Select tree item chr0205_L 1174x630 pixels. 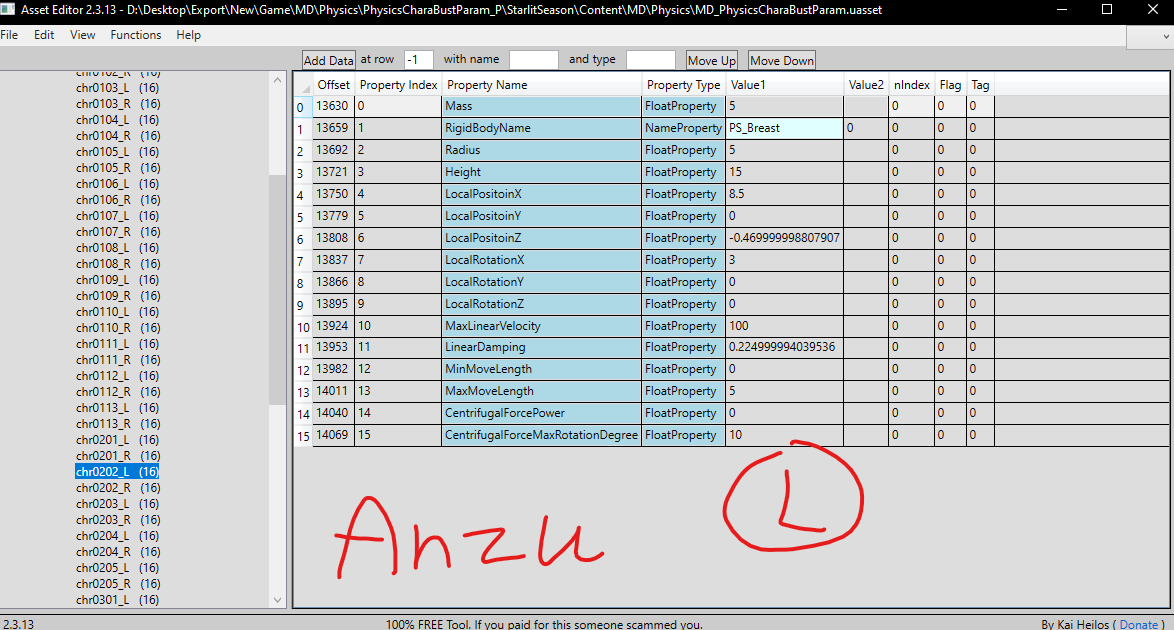coord(118,568)
